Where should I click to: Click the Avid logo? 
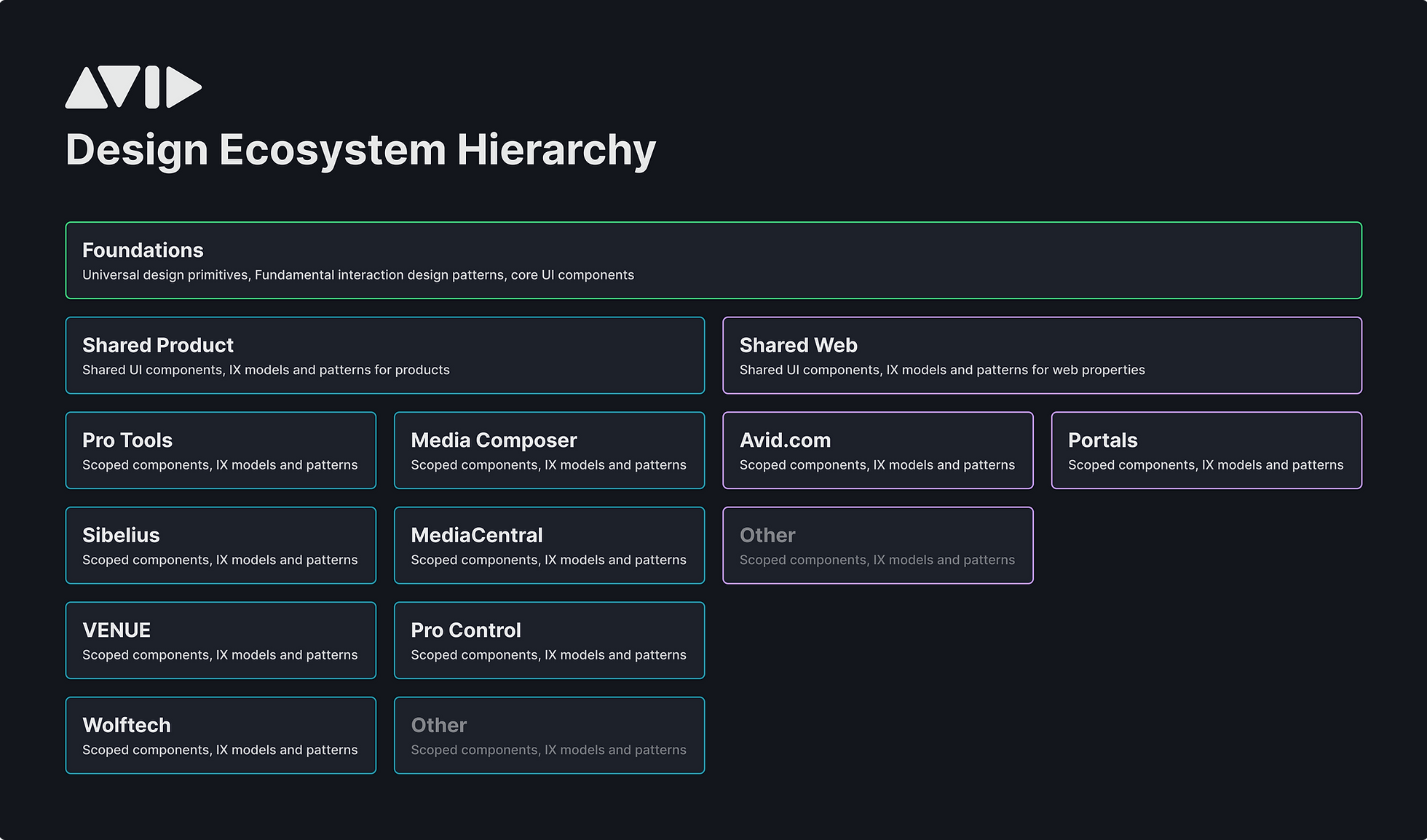pyautogui.click(x=133, y=87)
